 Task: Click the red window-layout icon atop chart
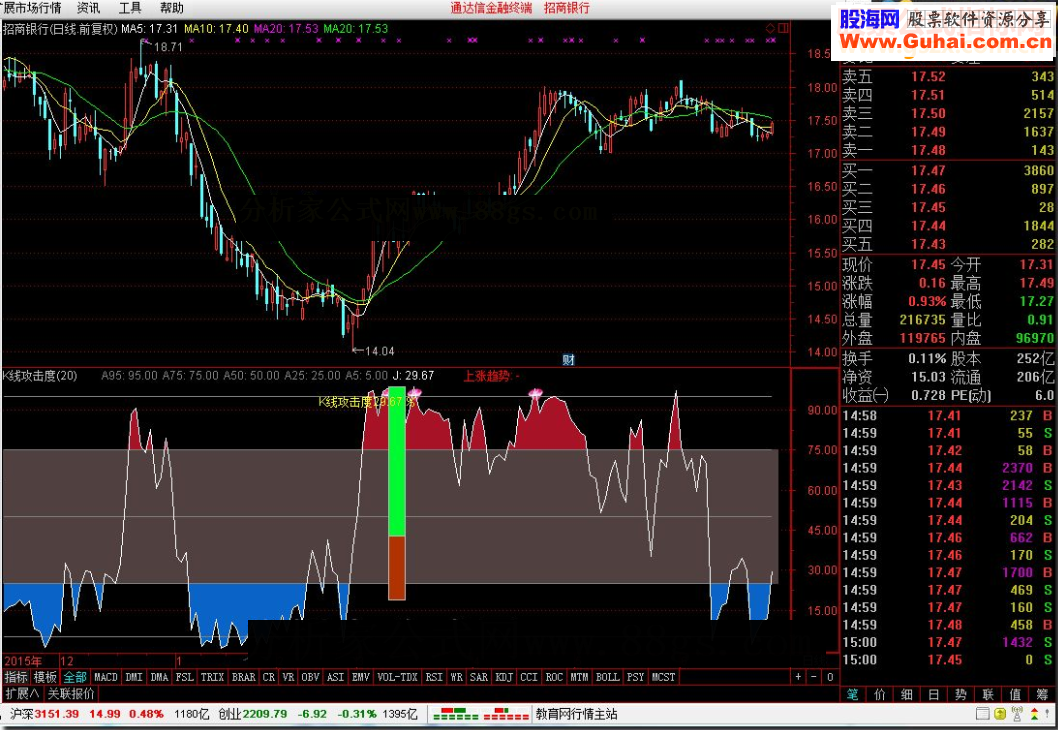click(x=783, y=28)
